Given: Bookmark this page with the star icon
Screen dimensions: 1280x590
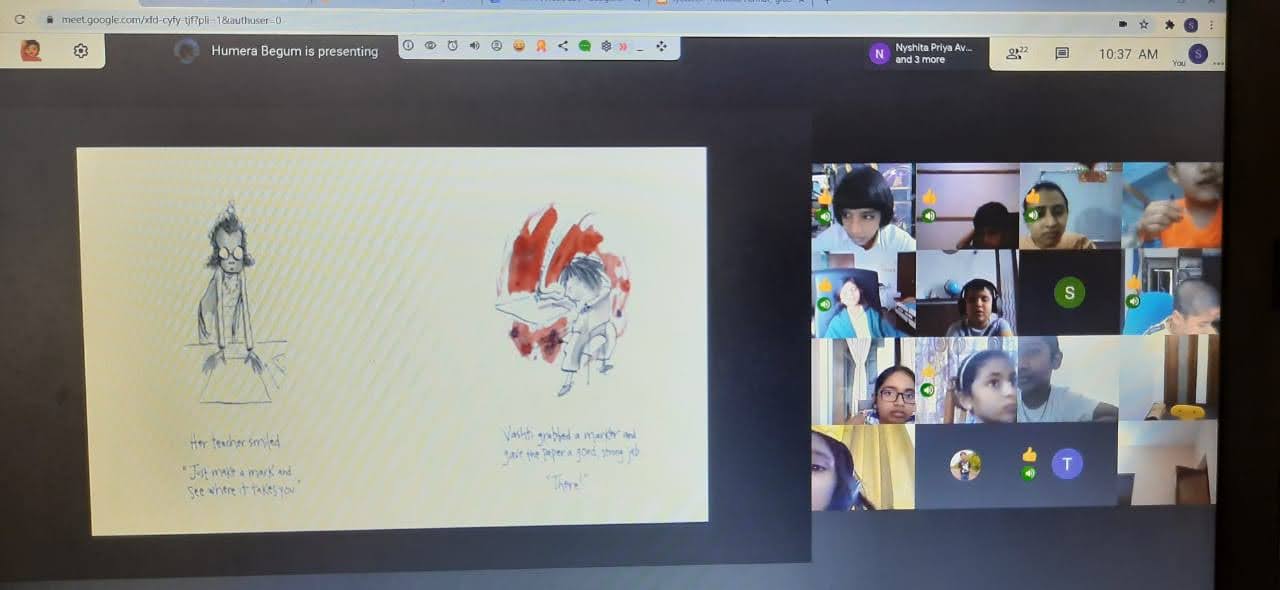Looking at the screenshot, I should 1144,23.
